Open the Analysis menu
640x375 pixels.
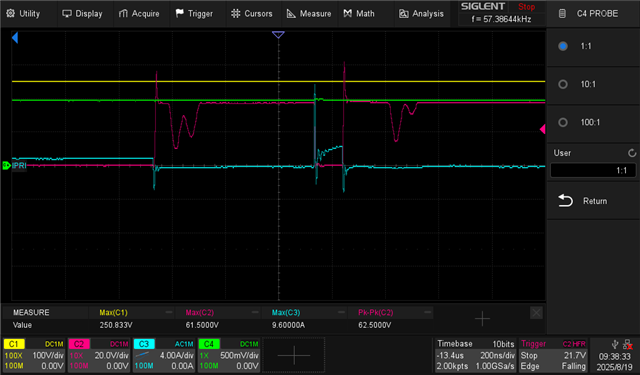pos(421,13)
